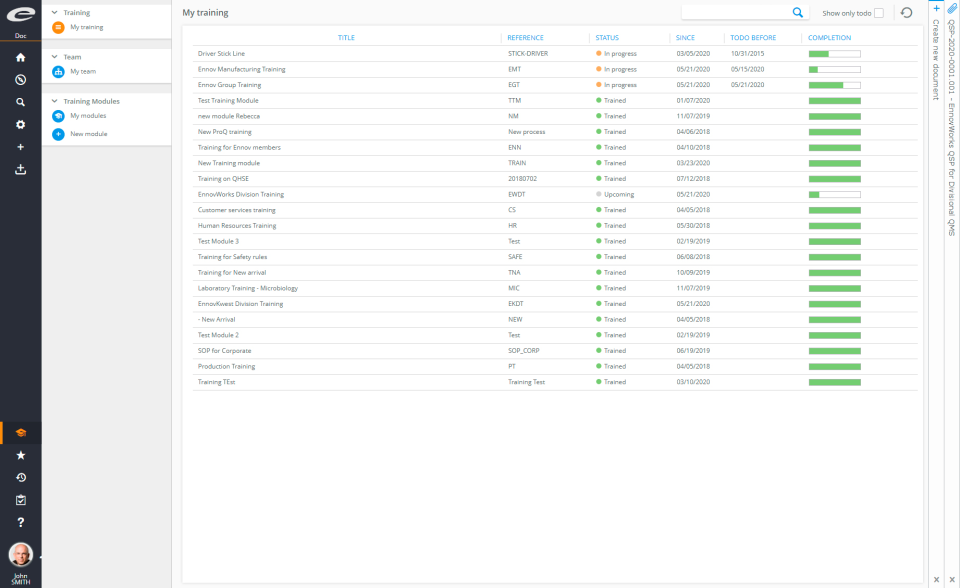This screenshot has height=588, width=960.
Task: Sort table by STATUS column header
Action: [607, 38]
